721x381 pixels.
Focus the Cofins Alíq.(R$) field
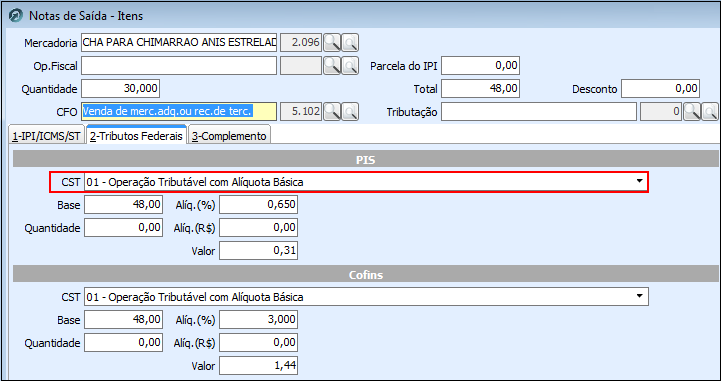point(258,342)
